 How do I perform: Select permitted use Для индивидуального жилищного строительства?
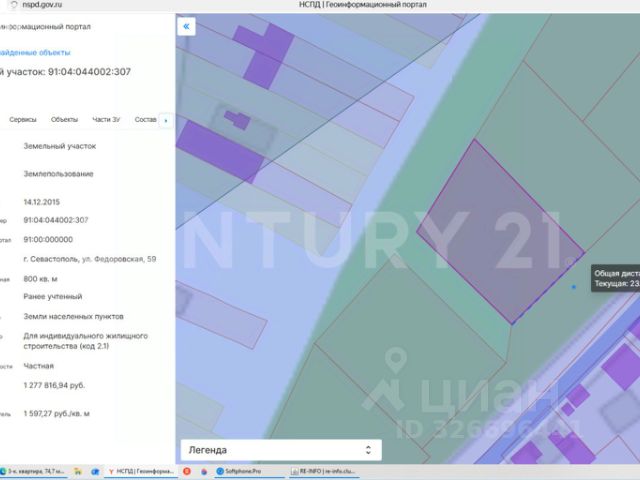pos(86,341)
